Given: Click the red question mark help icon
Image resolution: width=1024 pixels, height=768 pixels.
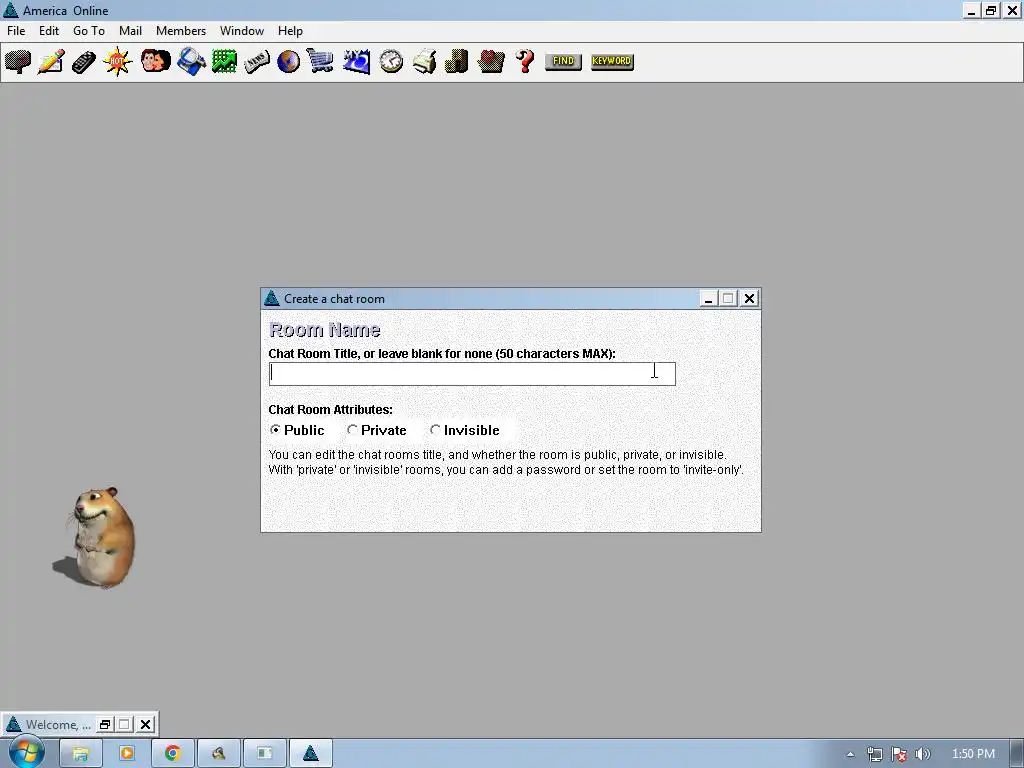Looking at the screenshot, I should point(525,62).
